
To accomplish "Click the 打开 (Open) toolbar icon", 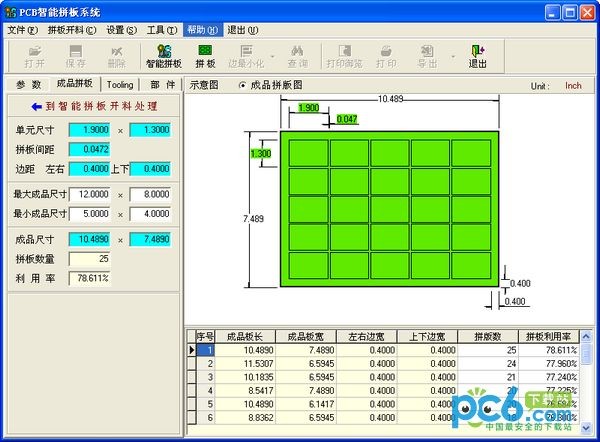I will (35, 57).
